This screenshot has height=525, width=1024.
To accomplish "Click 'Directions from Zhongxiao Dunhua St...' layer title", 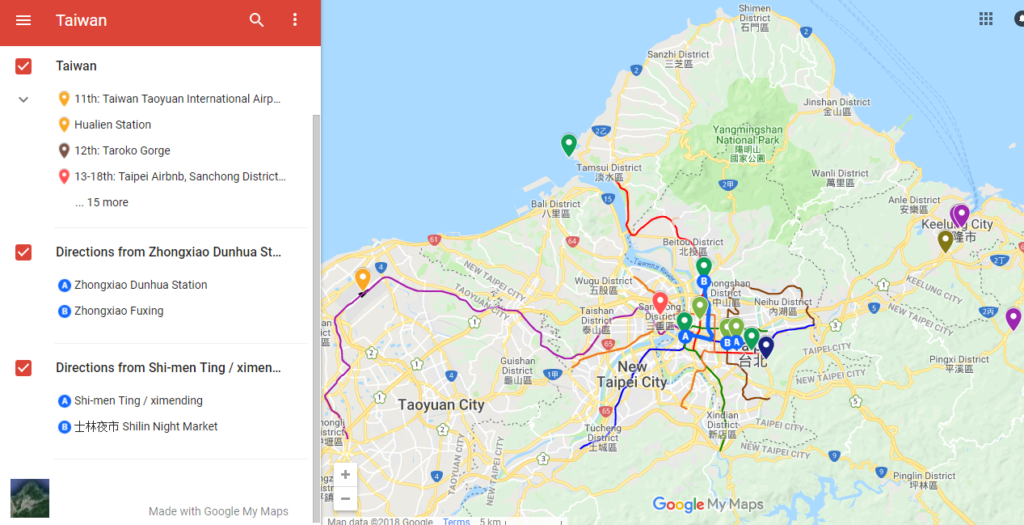I will click(x=168, y=252).
